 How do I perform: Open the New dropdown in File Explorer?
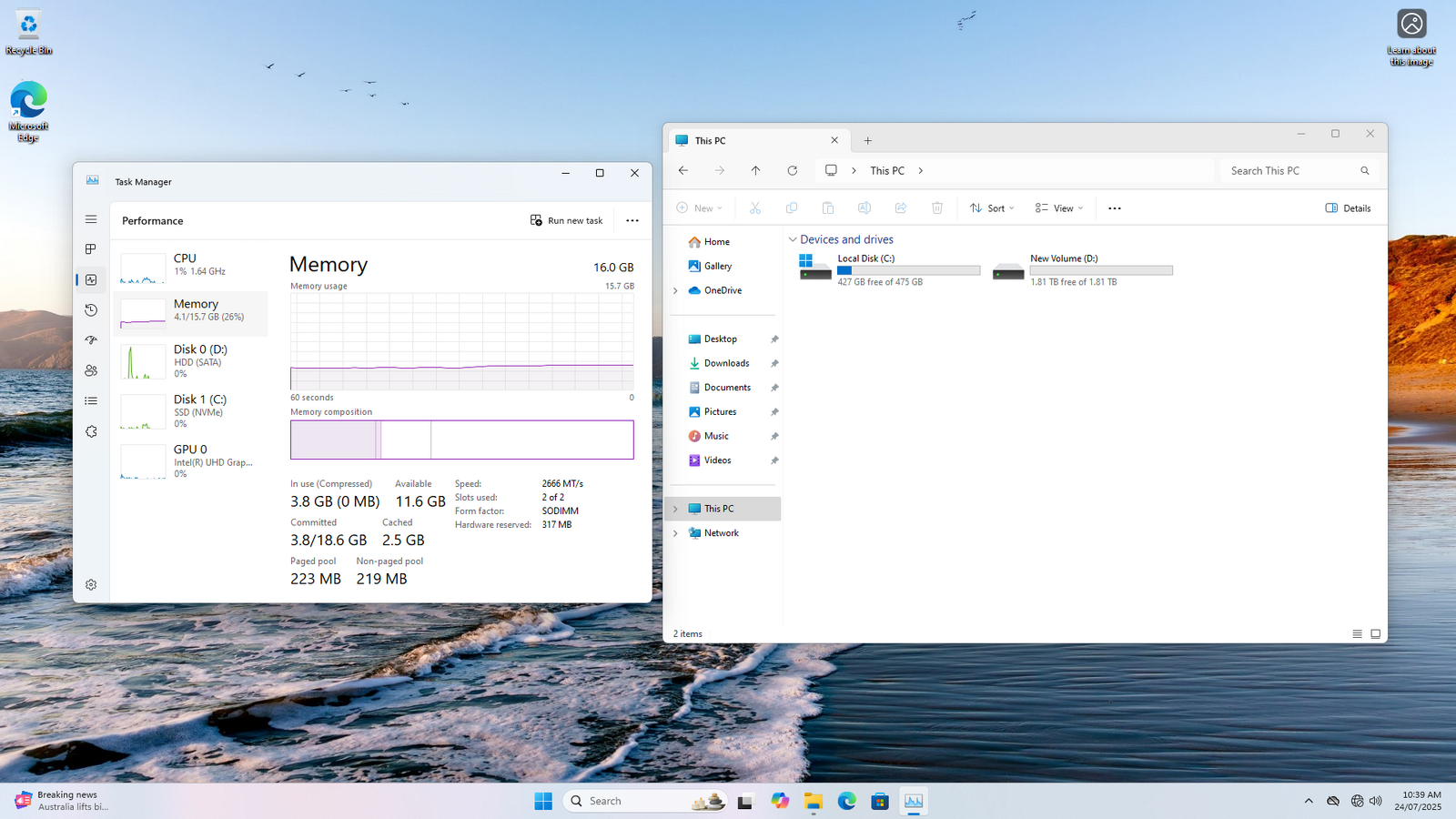[x=700, y=208]
